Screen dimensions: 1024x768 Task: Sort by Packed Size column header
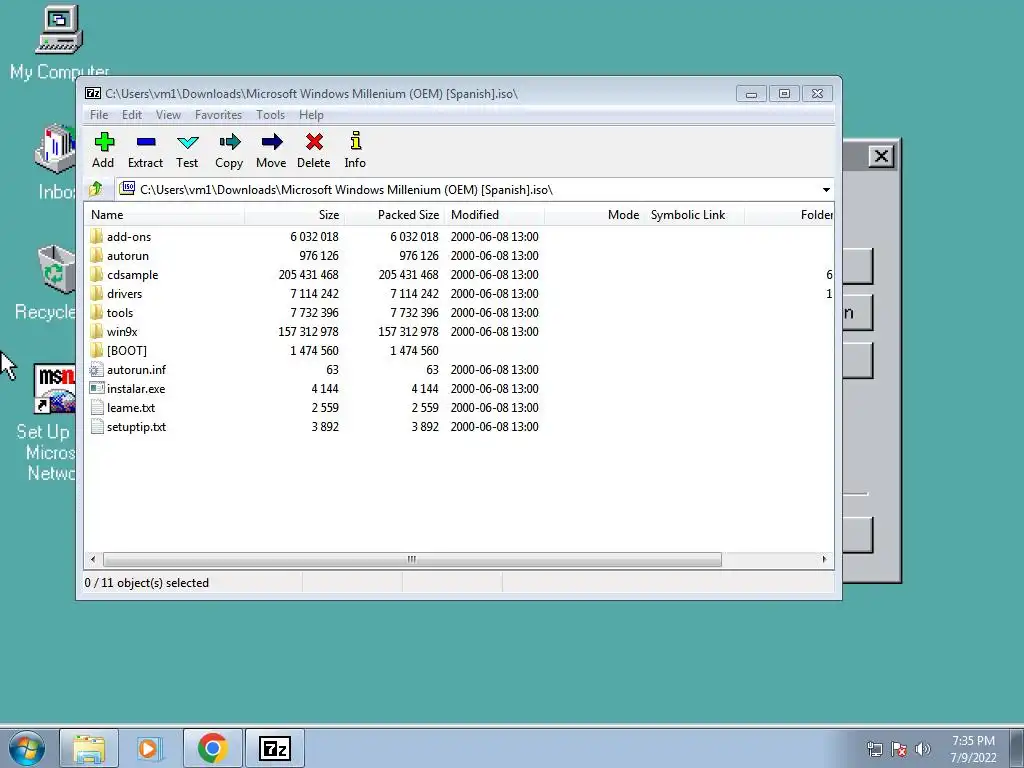click(394, 215)
